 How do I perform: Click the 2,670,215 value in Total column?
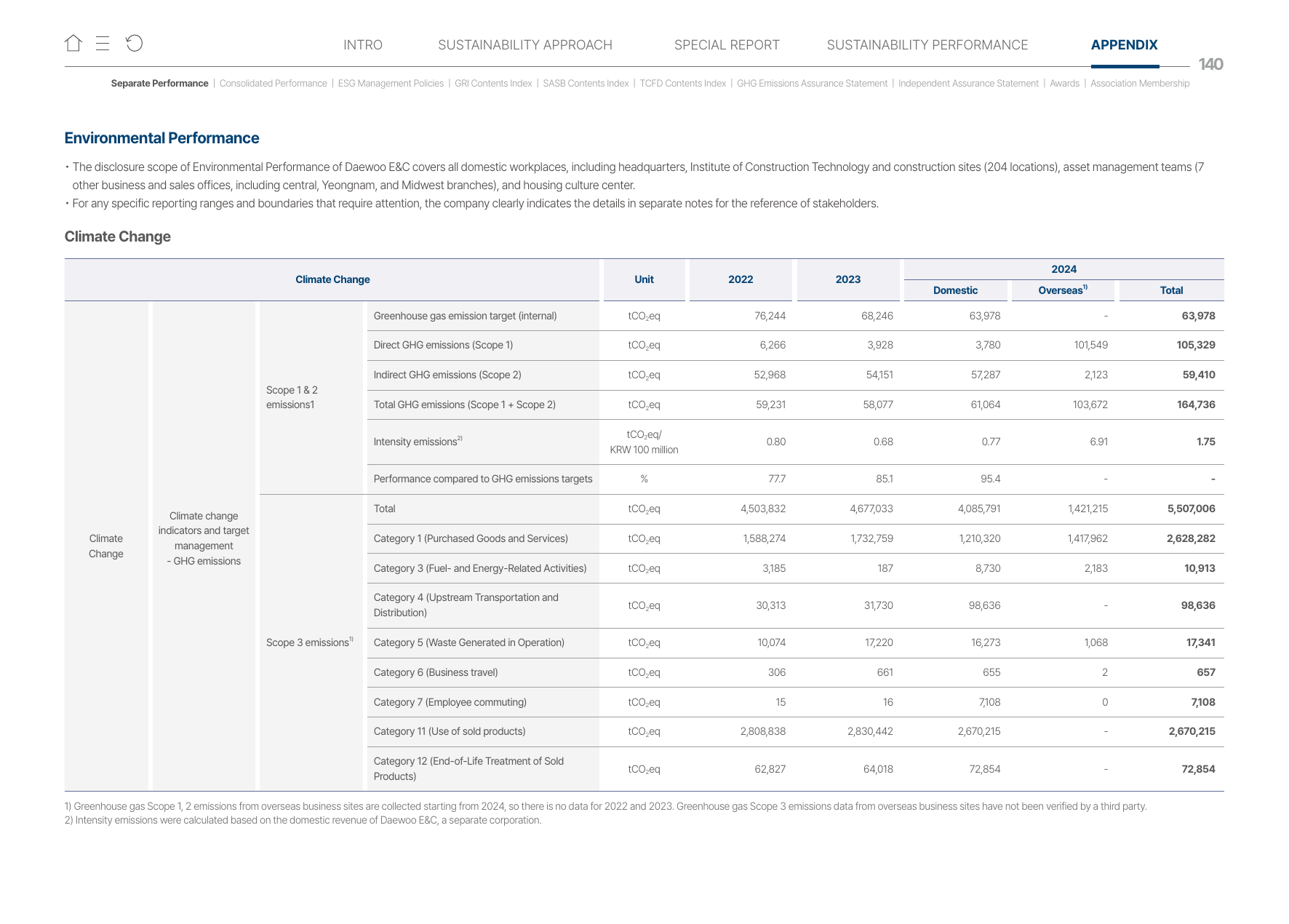coord(1192,731)
